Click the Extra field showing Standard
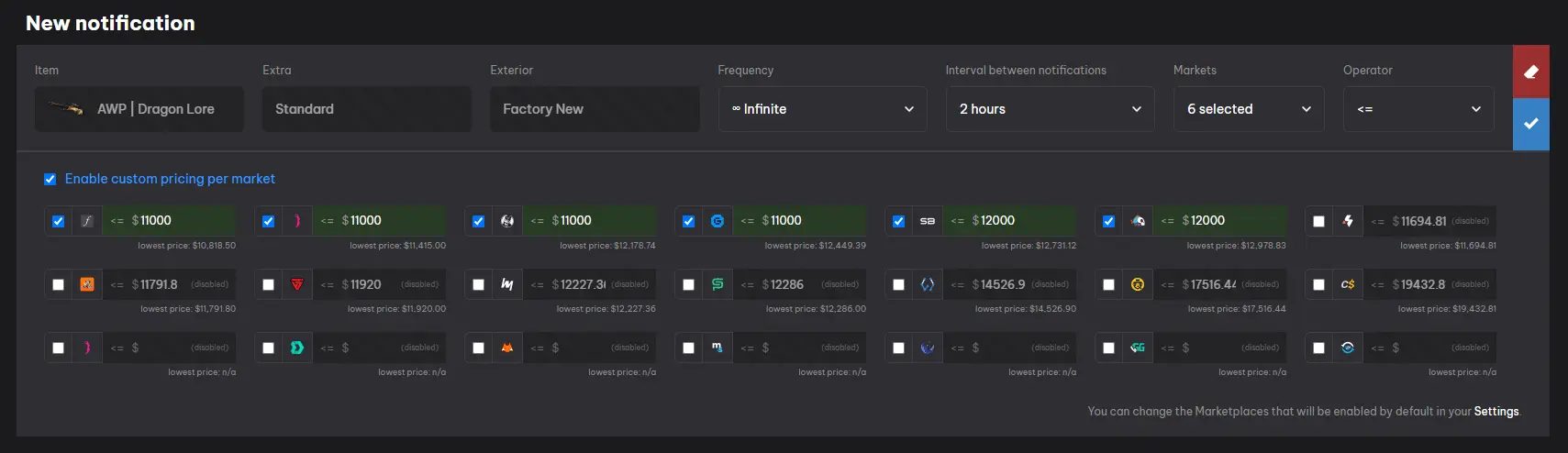The height and width of the screenshot is (453, 1568). pyautogui.click(x=367, y=109)
